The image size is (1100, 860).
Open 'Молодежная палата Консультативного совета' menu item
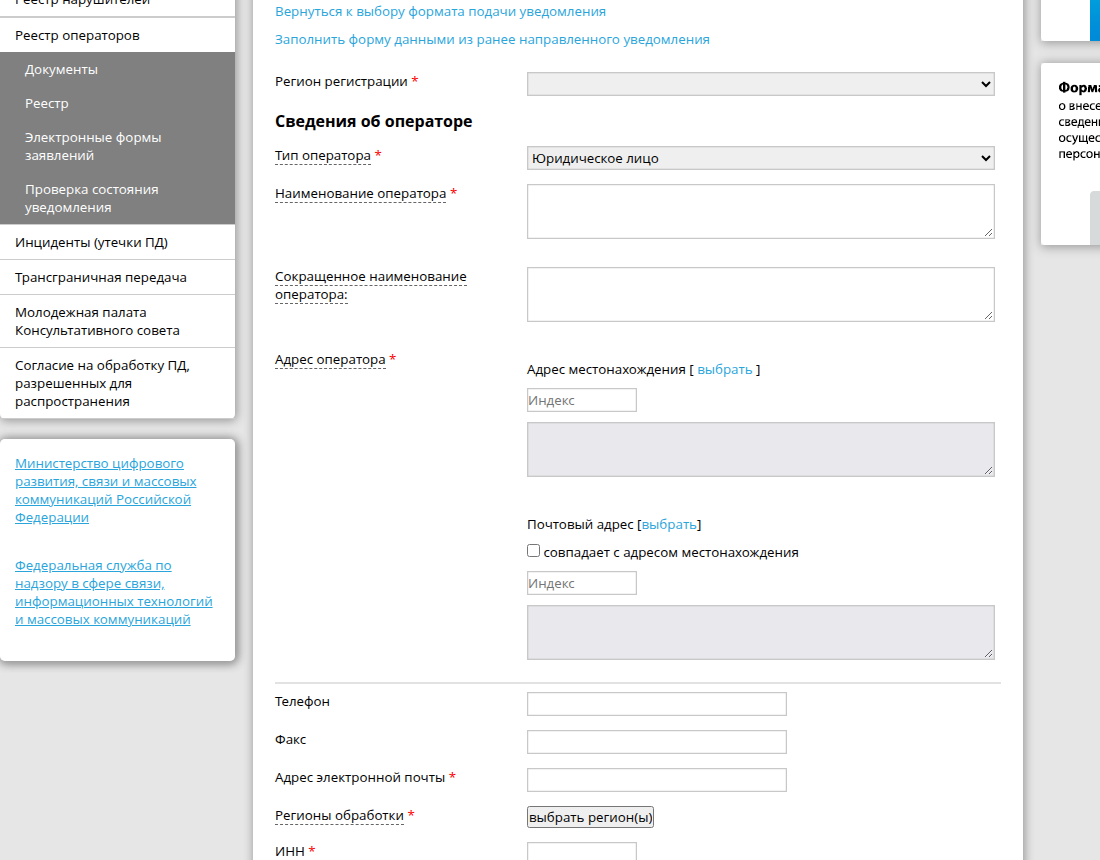(117, 321)
